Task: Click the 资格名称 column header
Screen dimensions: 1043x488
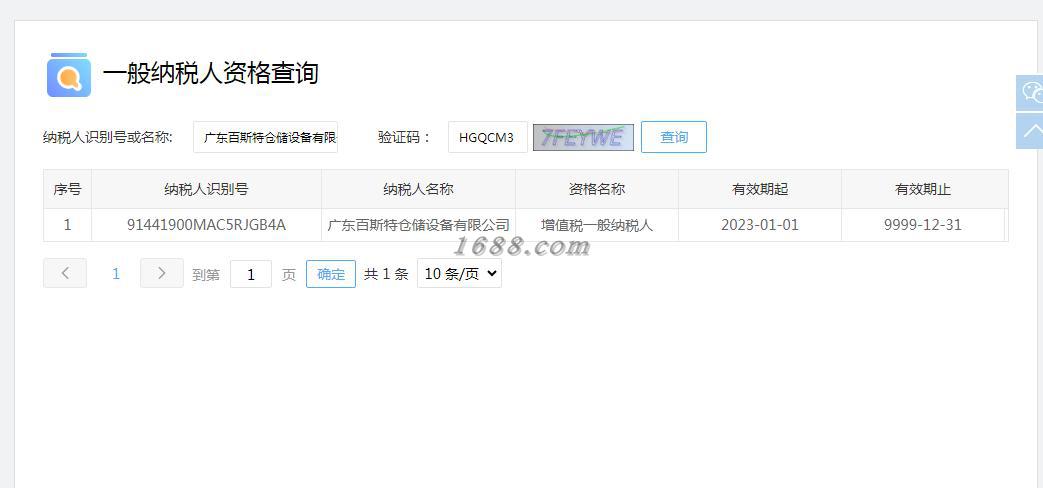Action: [x=597, y=189]
